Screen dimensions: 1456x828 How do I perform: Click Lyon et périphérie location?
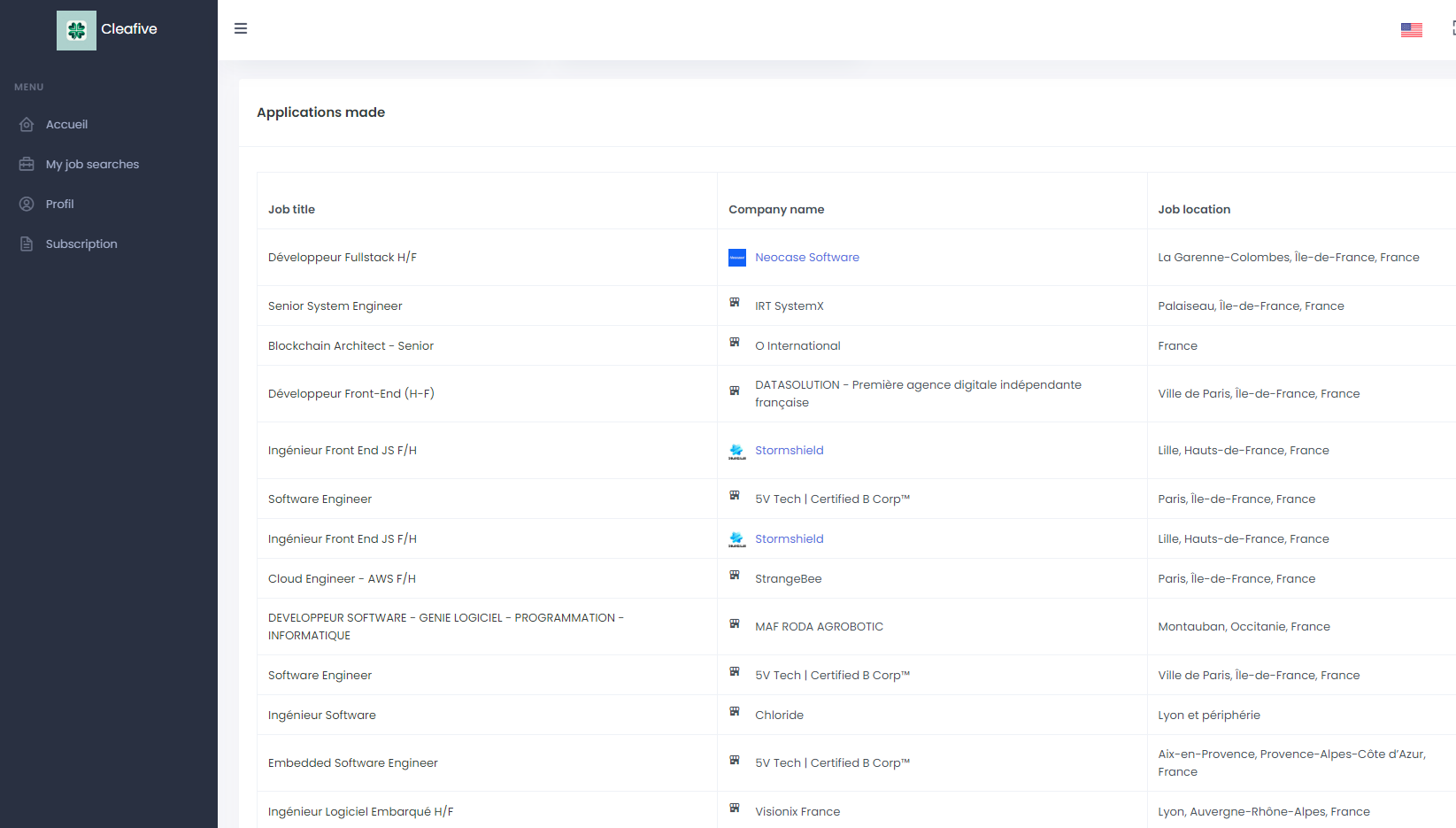1209,715
